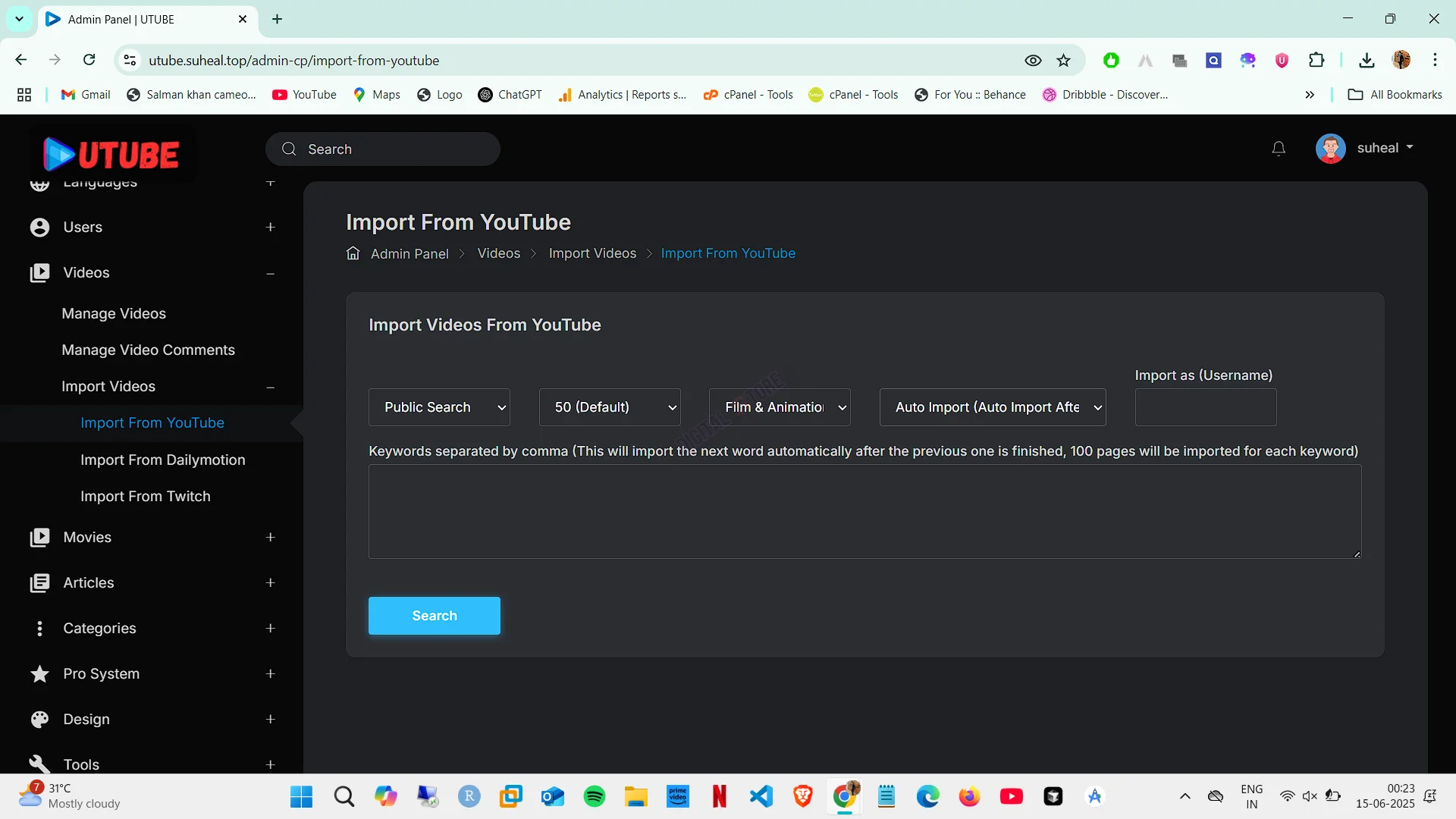Viewport: 1456px width, 819px height.
Task: Open the Film & Animation category dropdown
Action: coord(780,407)
